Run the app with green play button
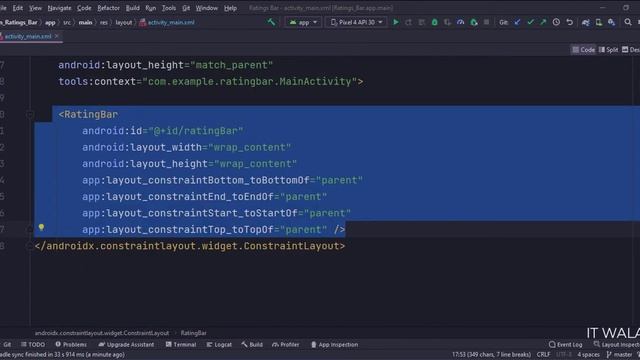640x360 pixels. pyautogui.click(x=396, y=22)
